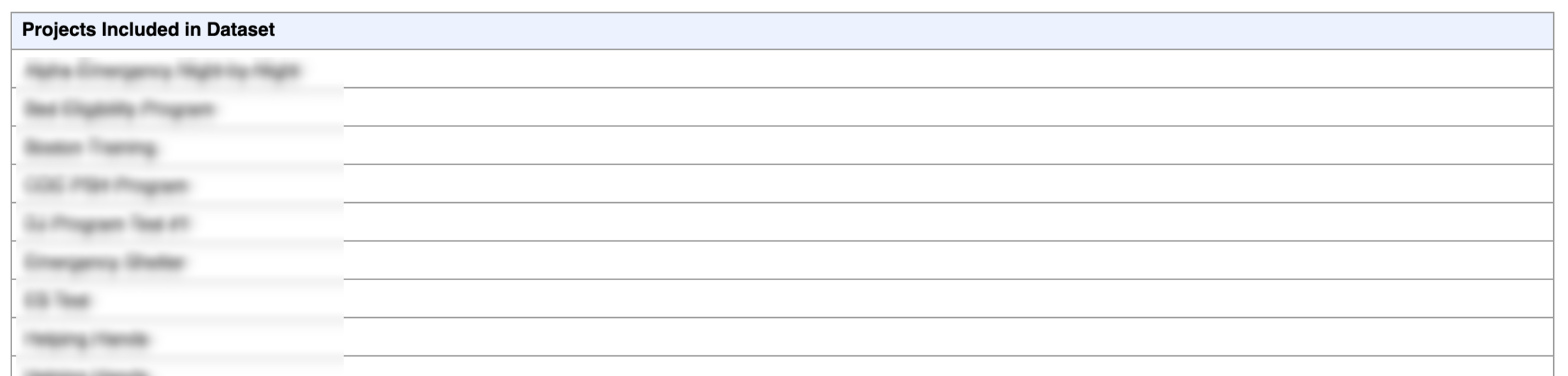
Task: Click the sixth blurred project name
Action: [104, 262]
